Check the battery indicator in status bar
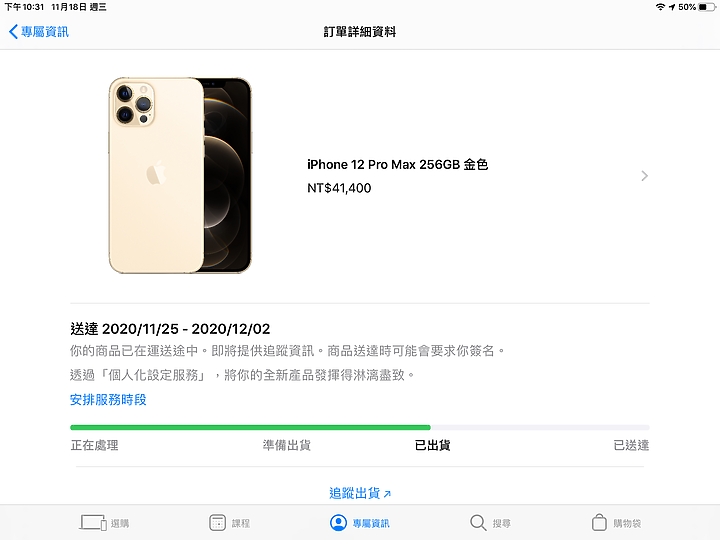 tap(707, 7)
